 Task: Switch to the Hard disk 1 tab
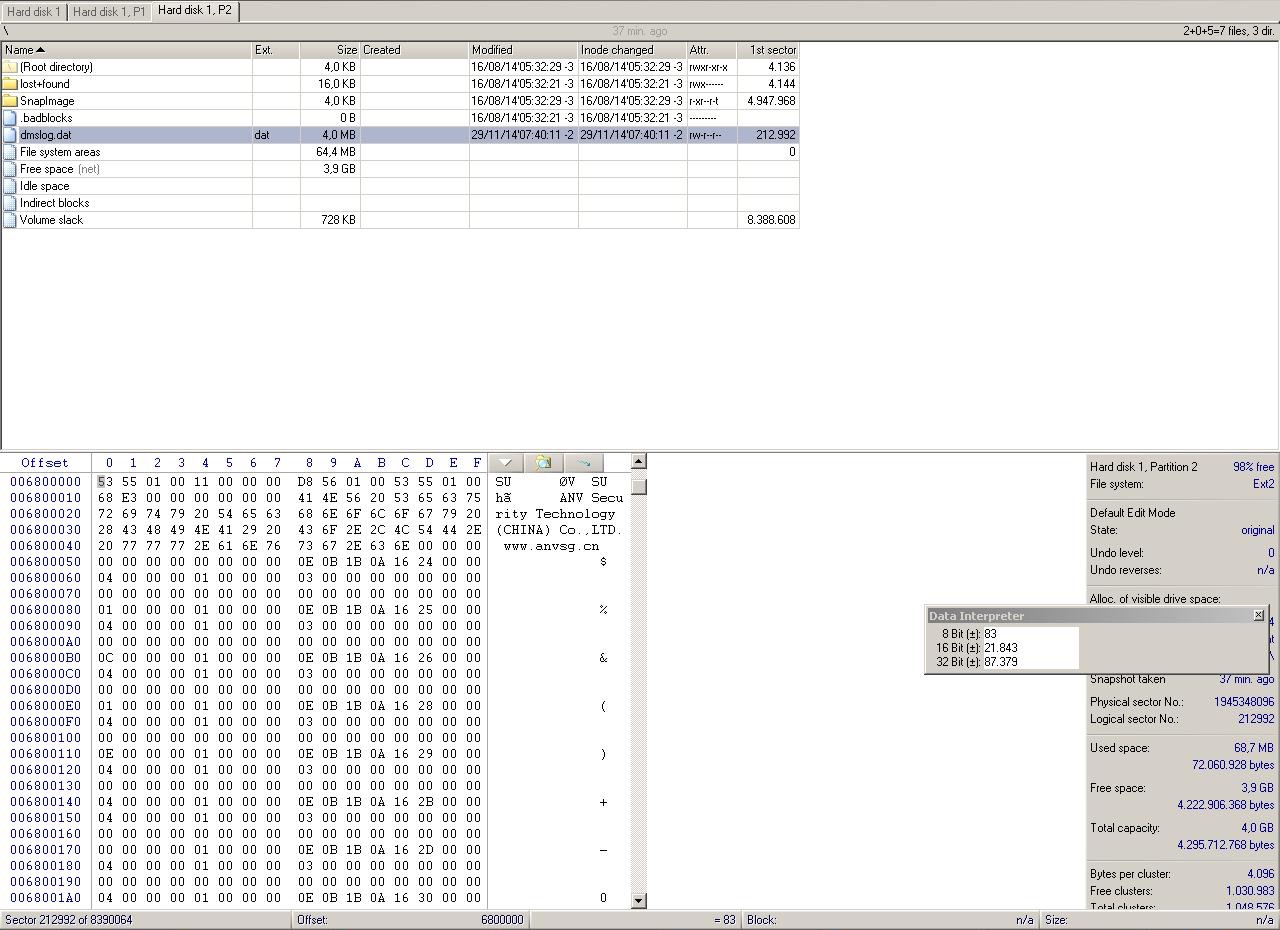33,12
